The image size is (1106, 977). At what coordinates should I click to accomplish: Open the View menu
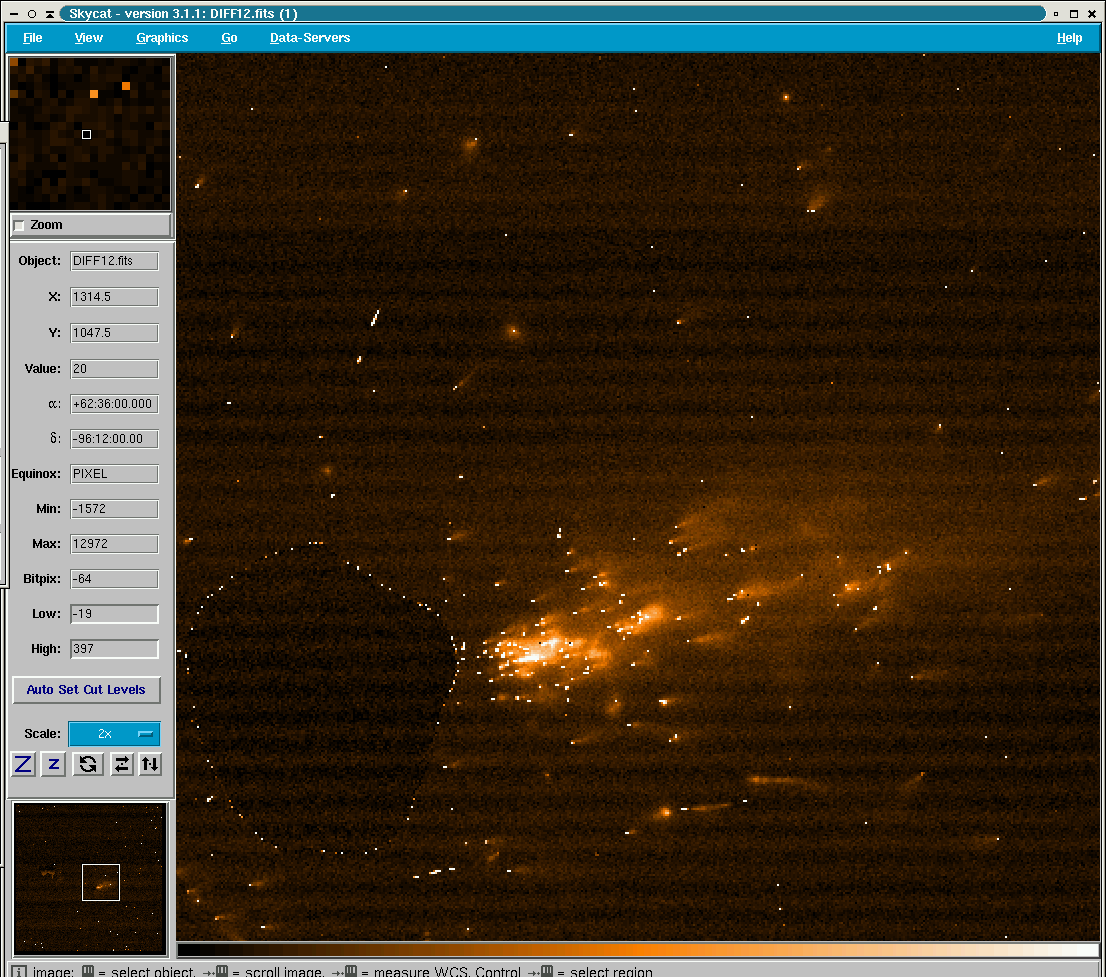click(89, 38)
